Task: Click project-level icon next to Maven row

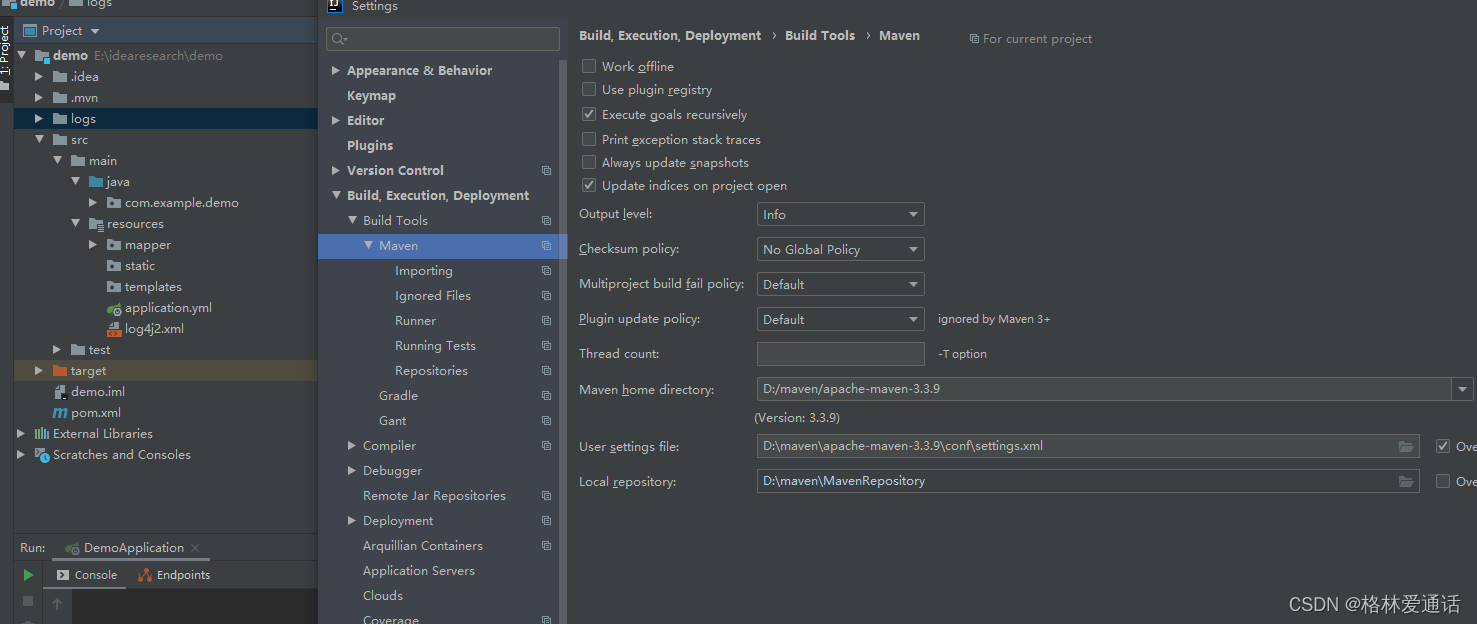Action: 546,246
